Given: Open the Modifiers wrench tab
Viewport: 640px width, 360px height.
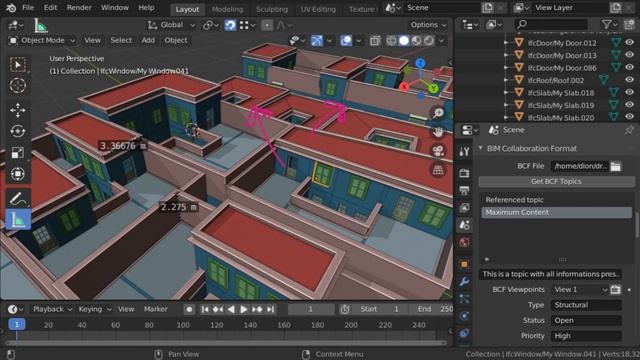Looking at the screenshot, I should click(x=464, y=281).
